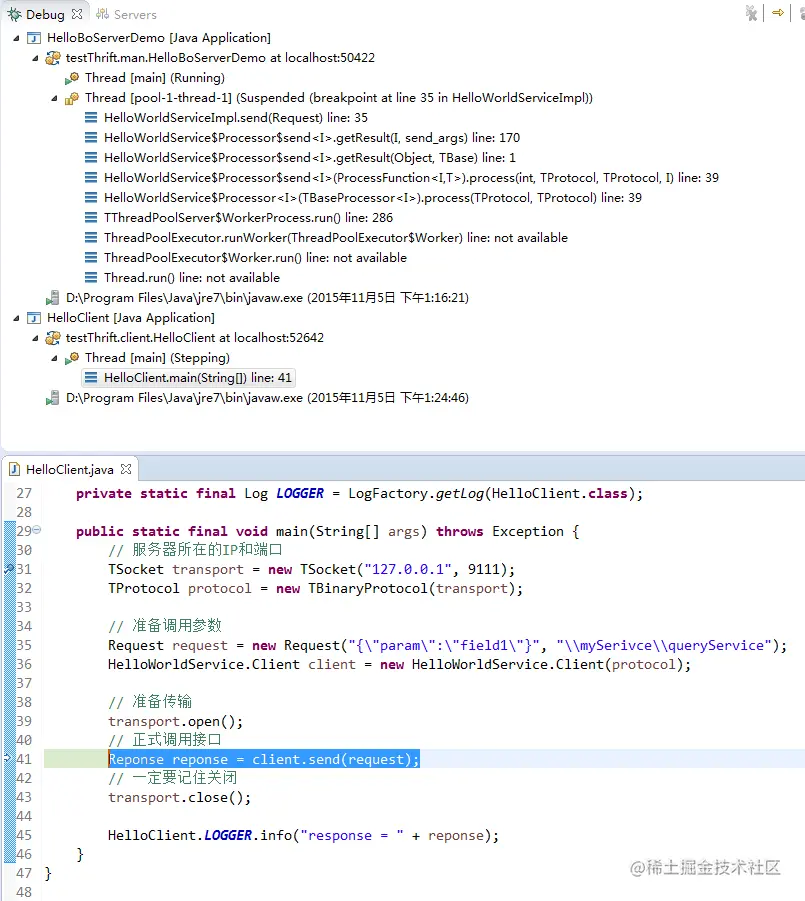This screenshot has height=901, width=805.
Task: Select the ThreadPoolExecutor$Worker.run() stack frame
Action: click(x=255, y=258)
